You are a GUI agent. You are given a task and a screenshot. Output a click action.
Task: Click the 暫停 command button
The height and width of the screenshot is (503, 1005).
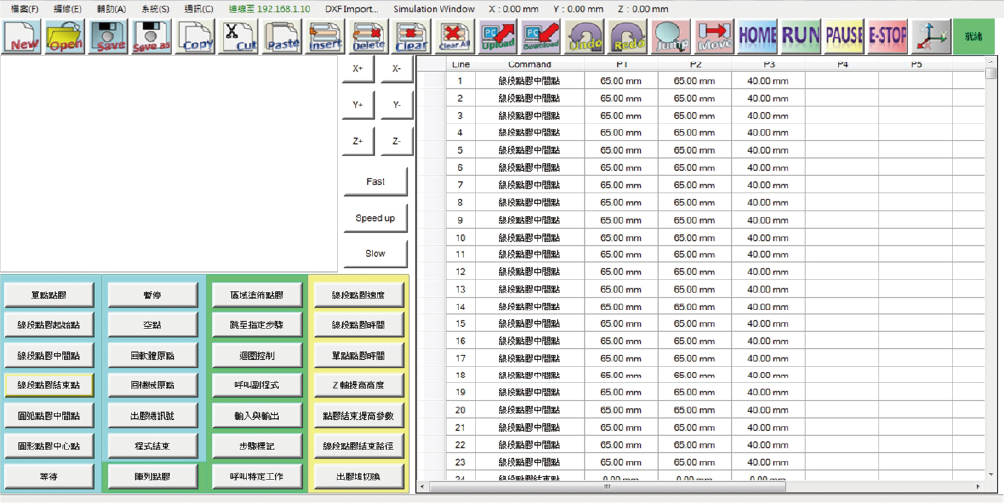[x=153, y=295]
